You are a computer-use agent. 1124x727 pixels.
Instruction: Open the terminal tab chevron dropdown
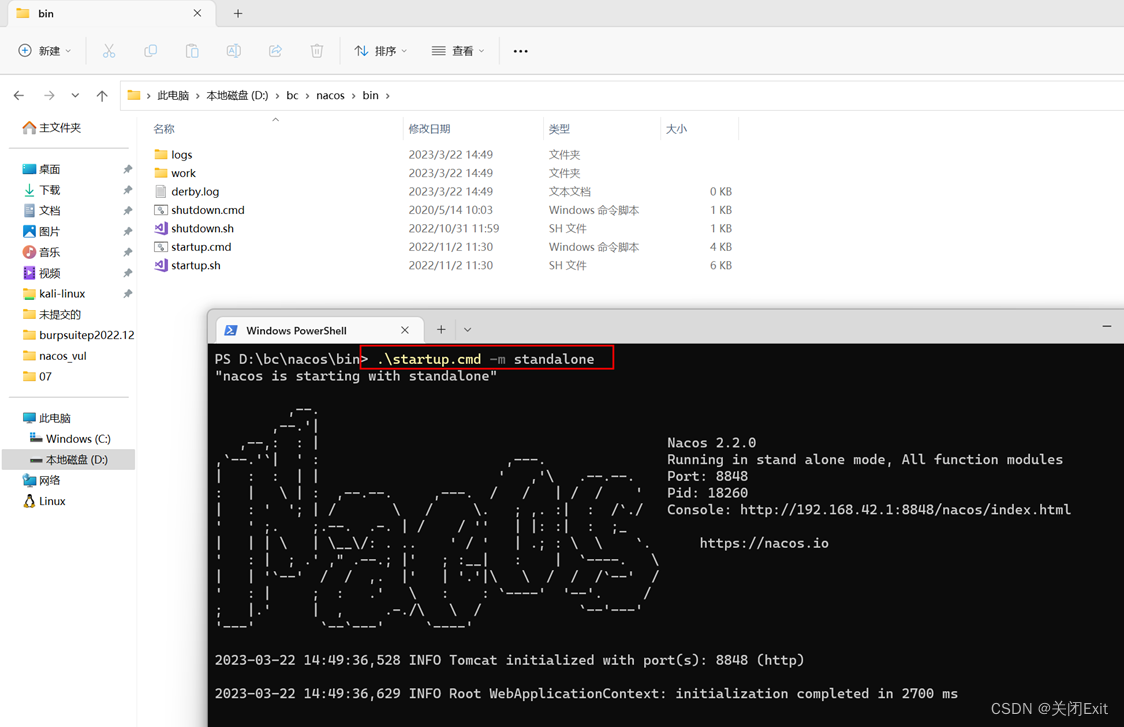(467, 330)
